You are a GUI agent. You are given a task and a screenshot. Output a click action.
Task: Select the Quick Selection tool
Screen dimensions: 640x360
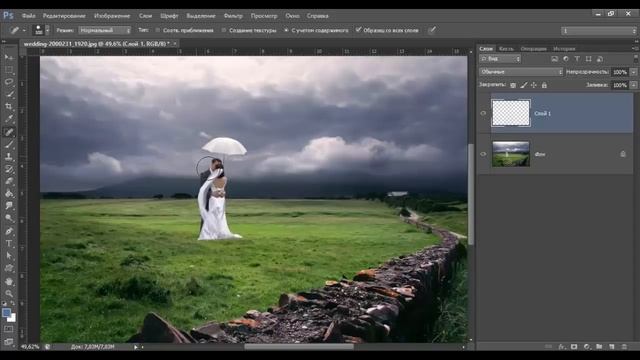9,94
